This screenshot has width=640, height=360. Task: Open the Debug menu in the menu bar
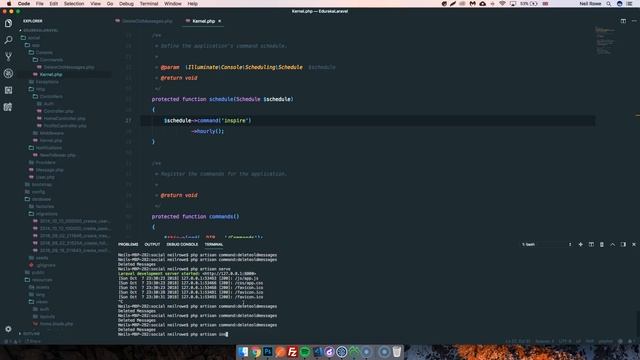126,4
